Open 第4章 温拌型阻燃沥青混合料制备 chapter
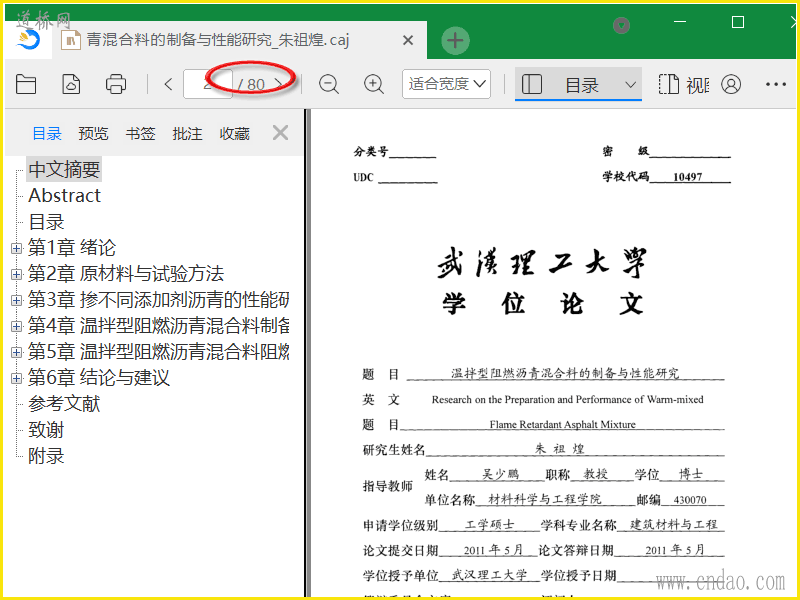This screenshot has width=800, height=600. click(x=159, y=326)
